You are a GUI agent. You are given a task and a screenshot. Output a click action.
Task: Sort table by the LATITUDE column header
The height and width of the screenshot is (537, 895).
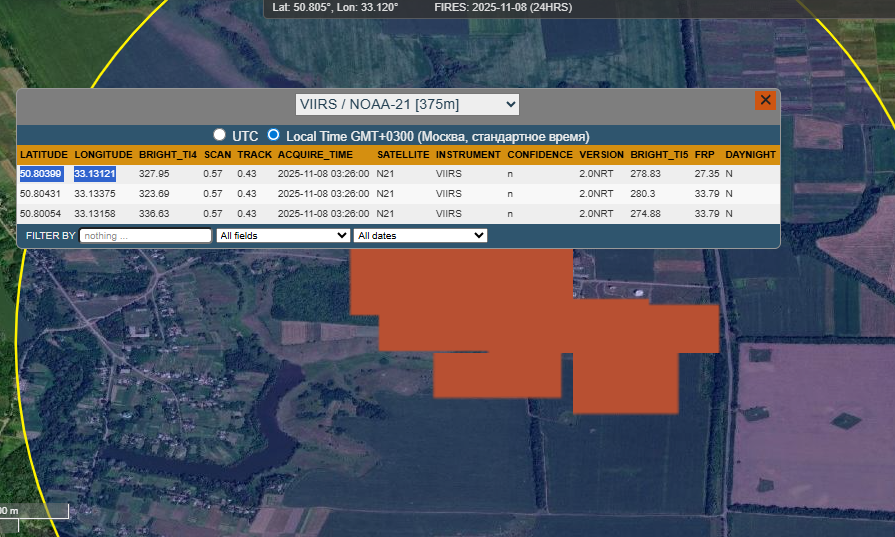44,155
